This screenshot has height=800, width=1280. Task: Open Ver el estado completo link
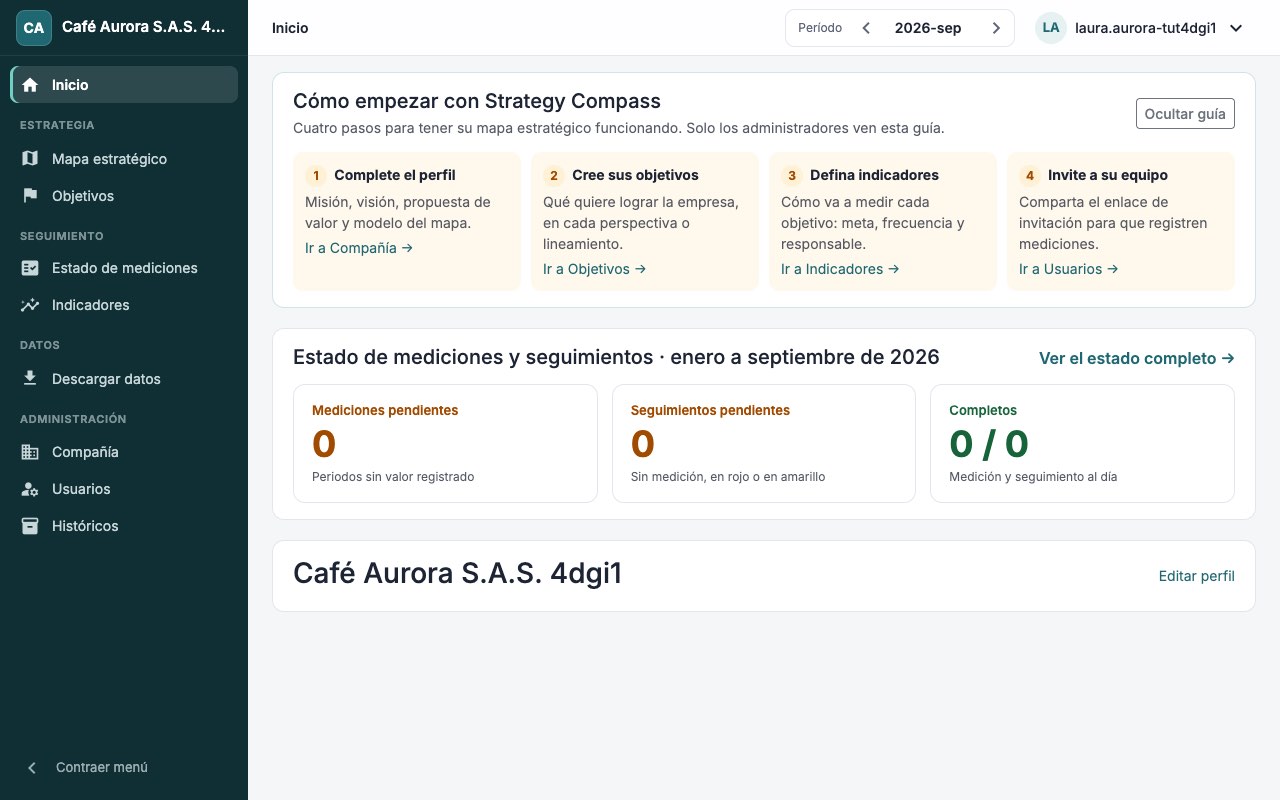1137,358
